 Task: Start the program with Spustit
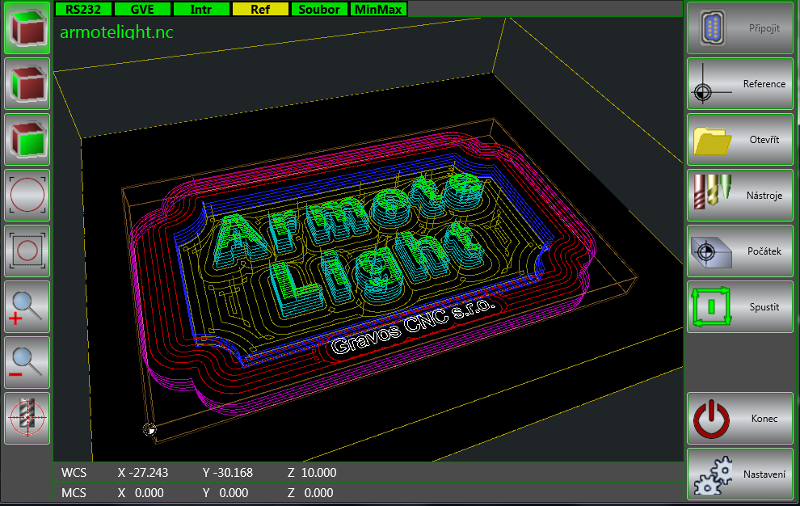coord(740,307)
